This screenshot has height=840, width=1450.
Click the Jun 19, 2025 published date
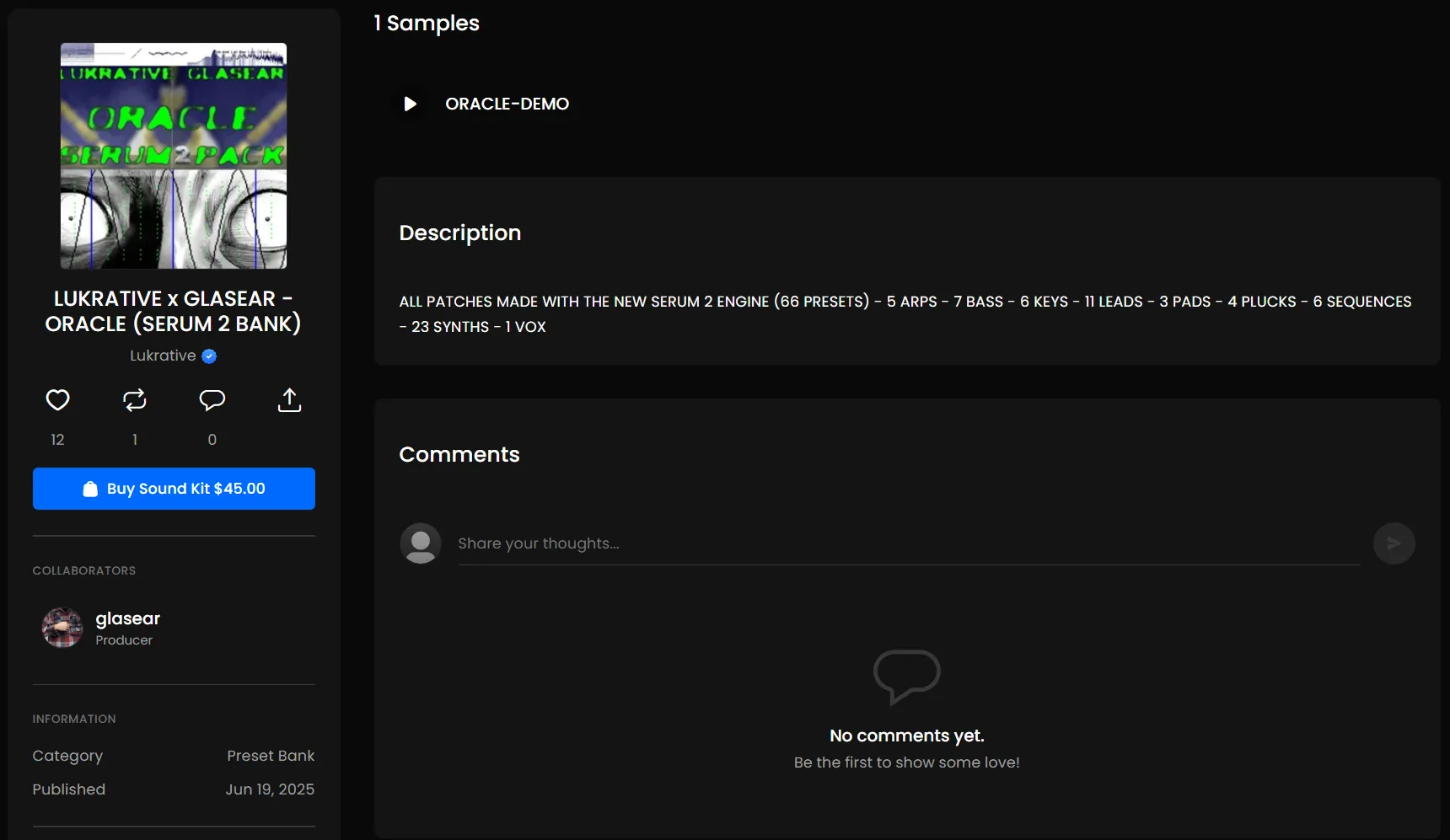270,789
